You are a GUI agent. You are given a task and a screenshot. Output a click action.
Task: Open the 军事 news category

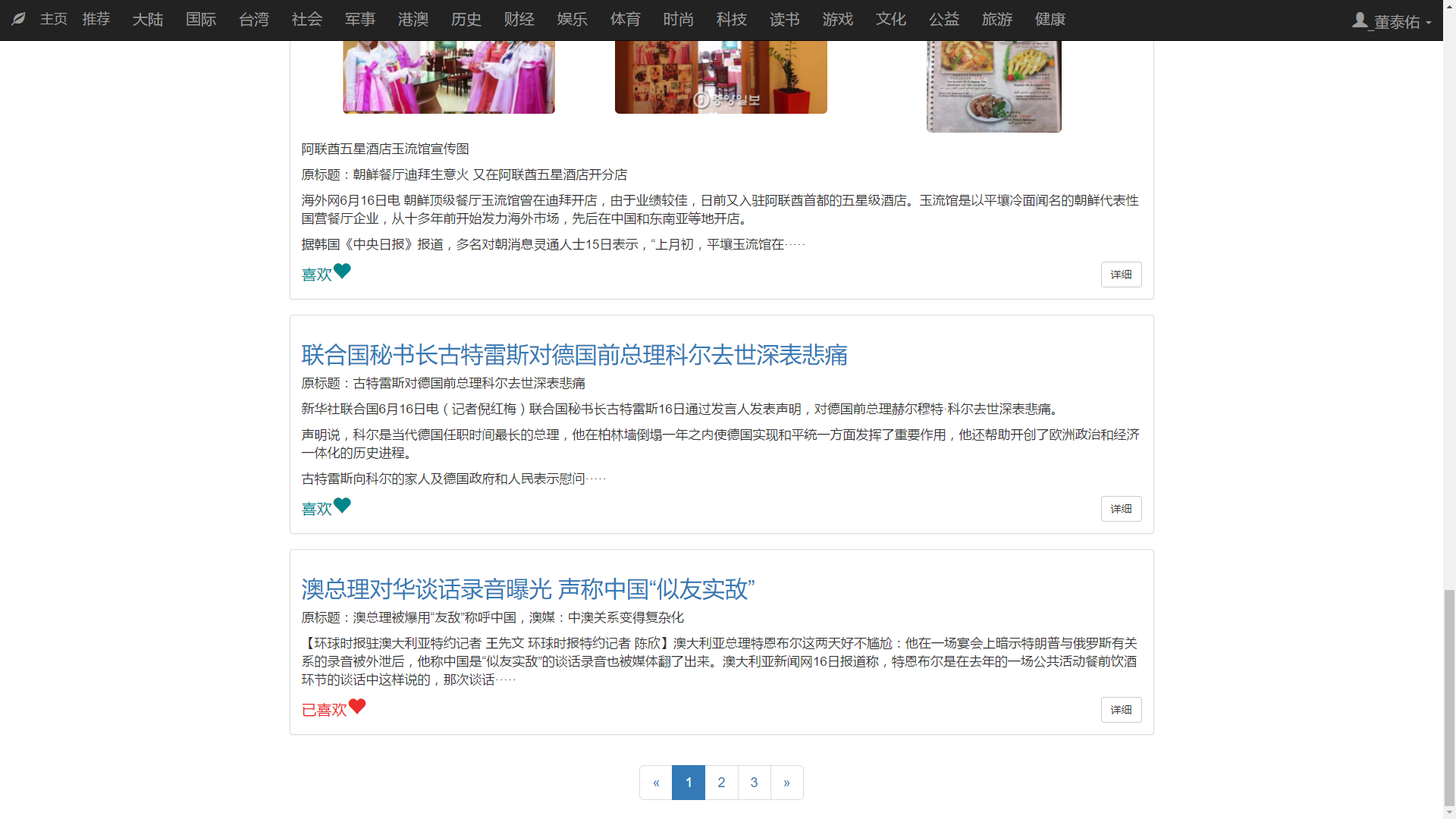(x=360, y=20)
